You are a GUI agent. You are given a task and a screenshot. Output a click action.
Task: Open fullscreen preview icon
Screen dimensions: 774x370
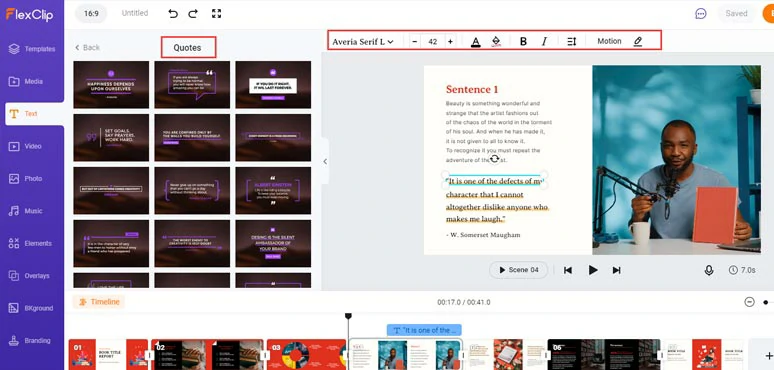point(216,14)
